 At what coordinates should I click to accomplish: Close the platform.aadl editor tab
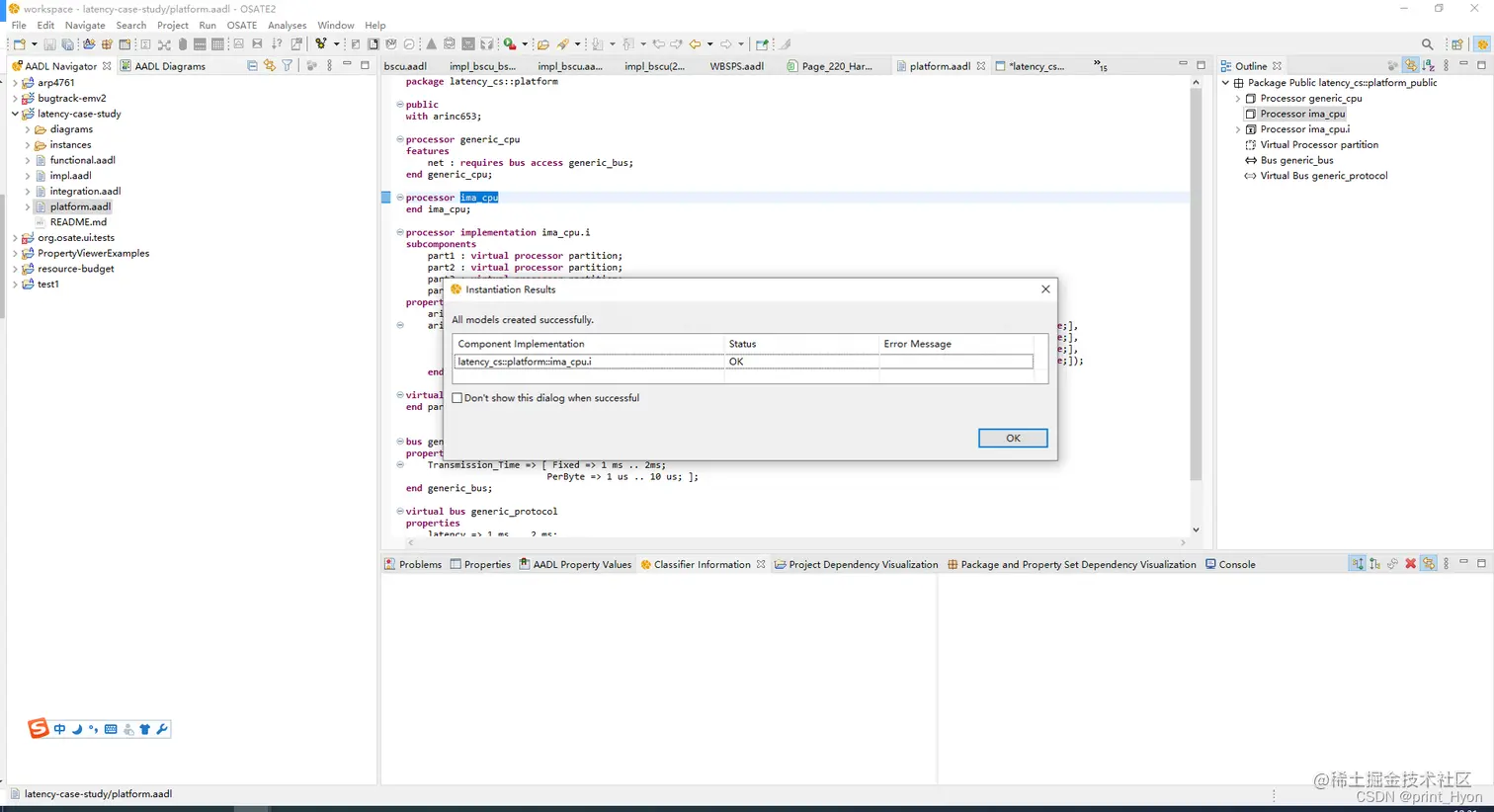[x=980, y=66]
